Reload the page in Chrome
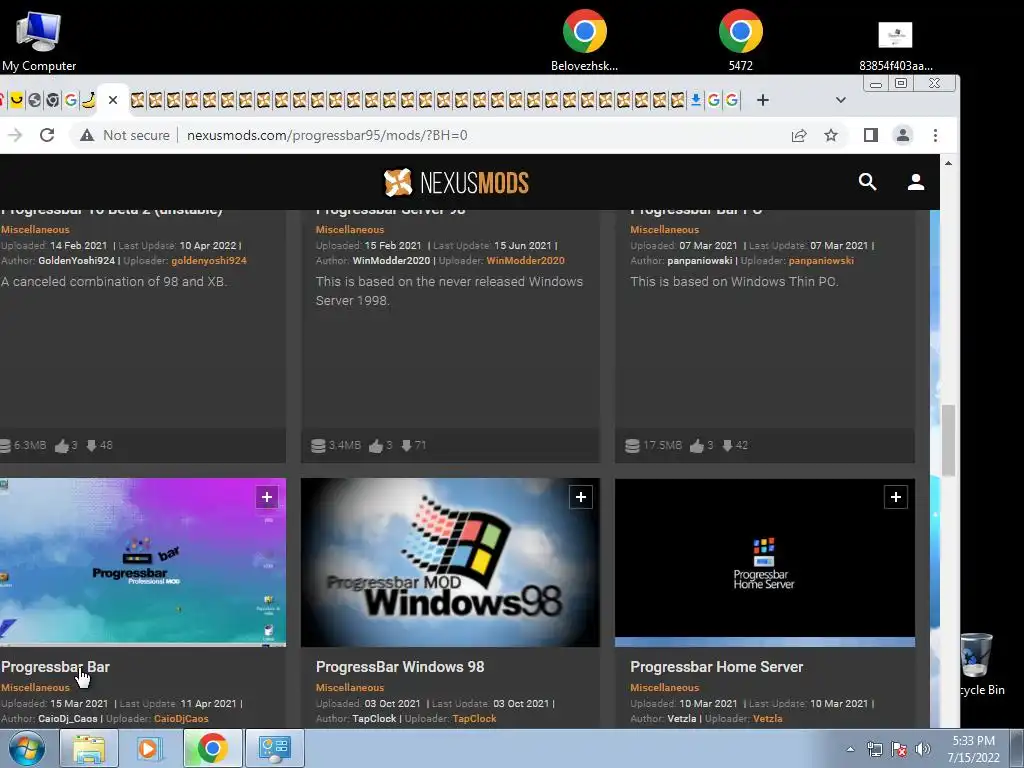Image resolution: width=1024 pixels, height=768 pixels. pyautogui.click(x=47, y=135)
